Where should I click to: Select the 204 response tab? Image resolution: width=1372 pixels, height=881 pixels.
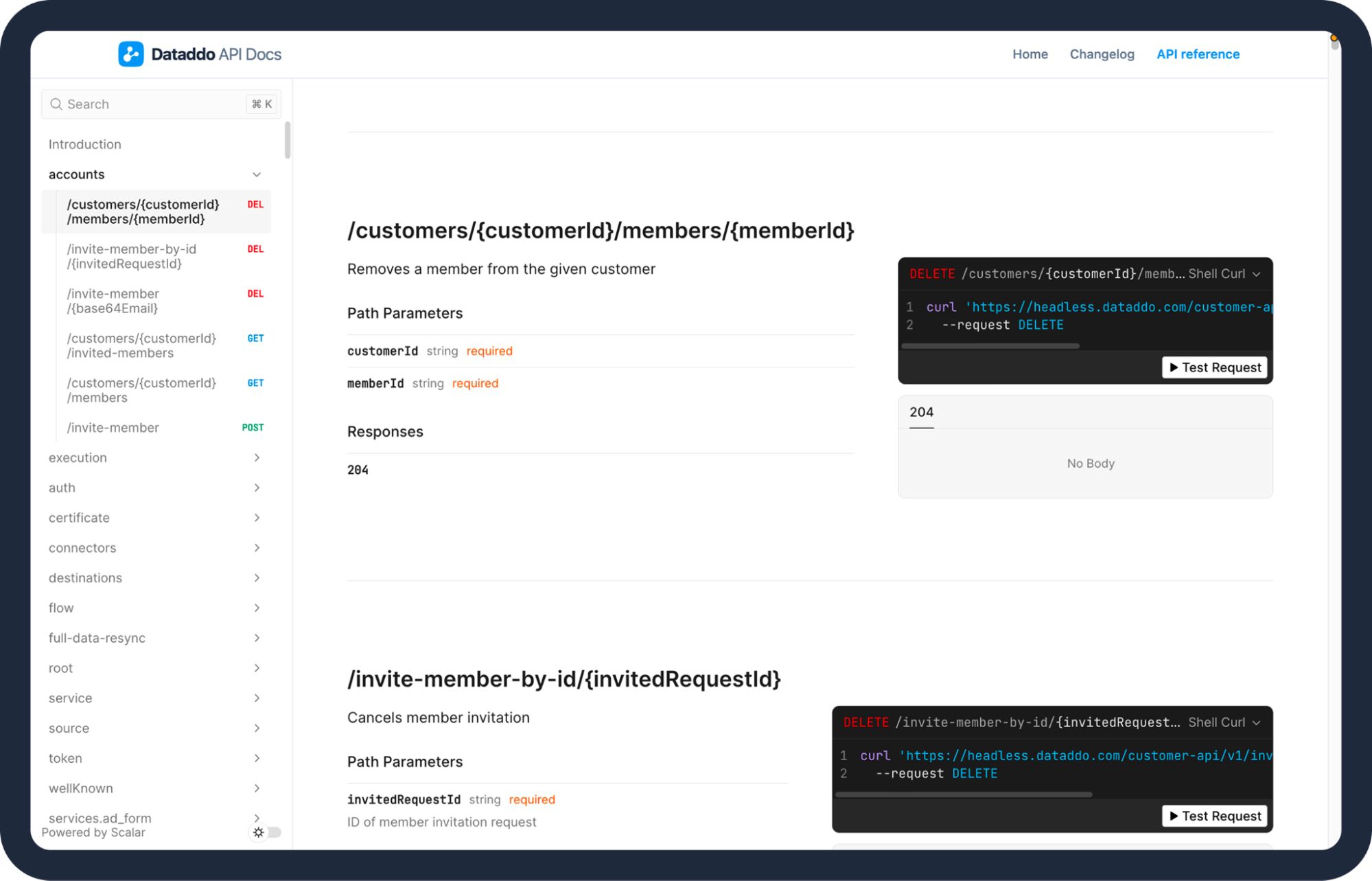coord(921,413)
